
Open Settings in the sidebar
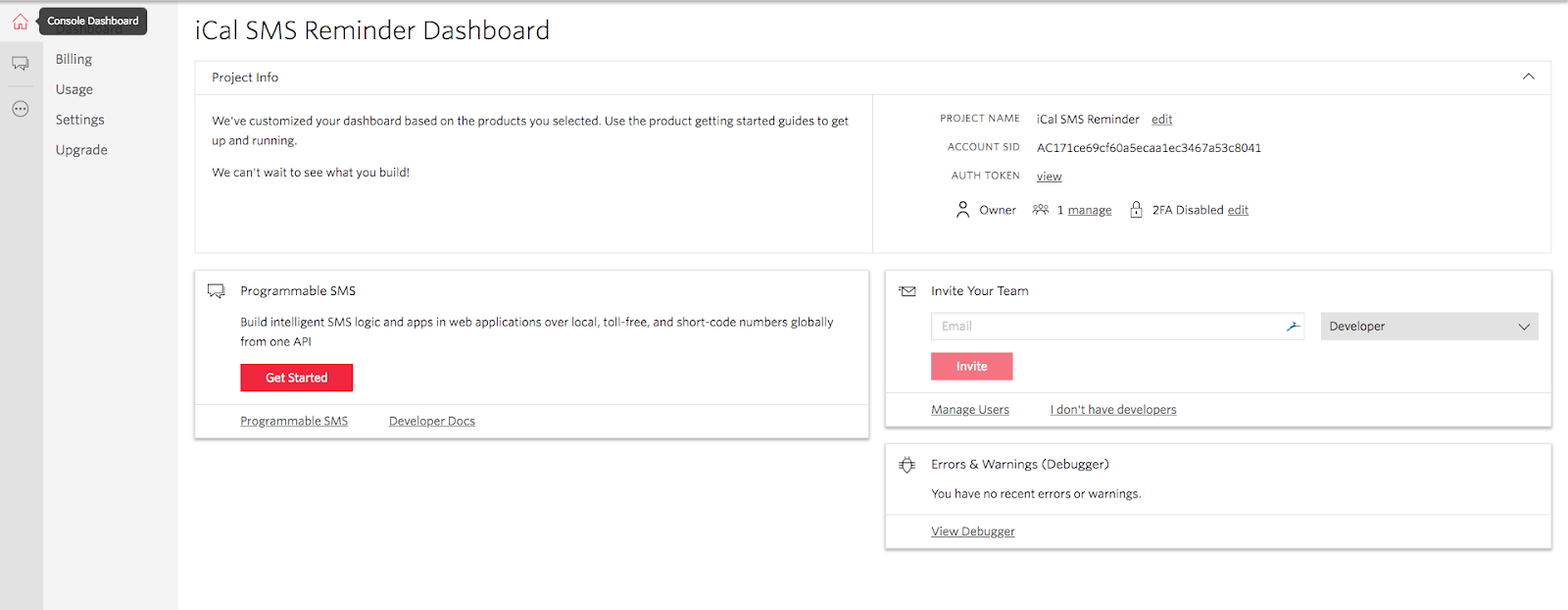[x=79, y=120]
